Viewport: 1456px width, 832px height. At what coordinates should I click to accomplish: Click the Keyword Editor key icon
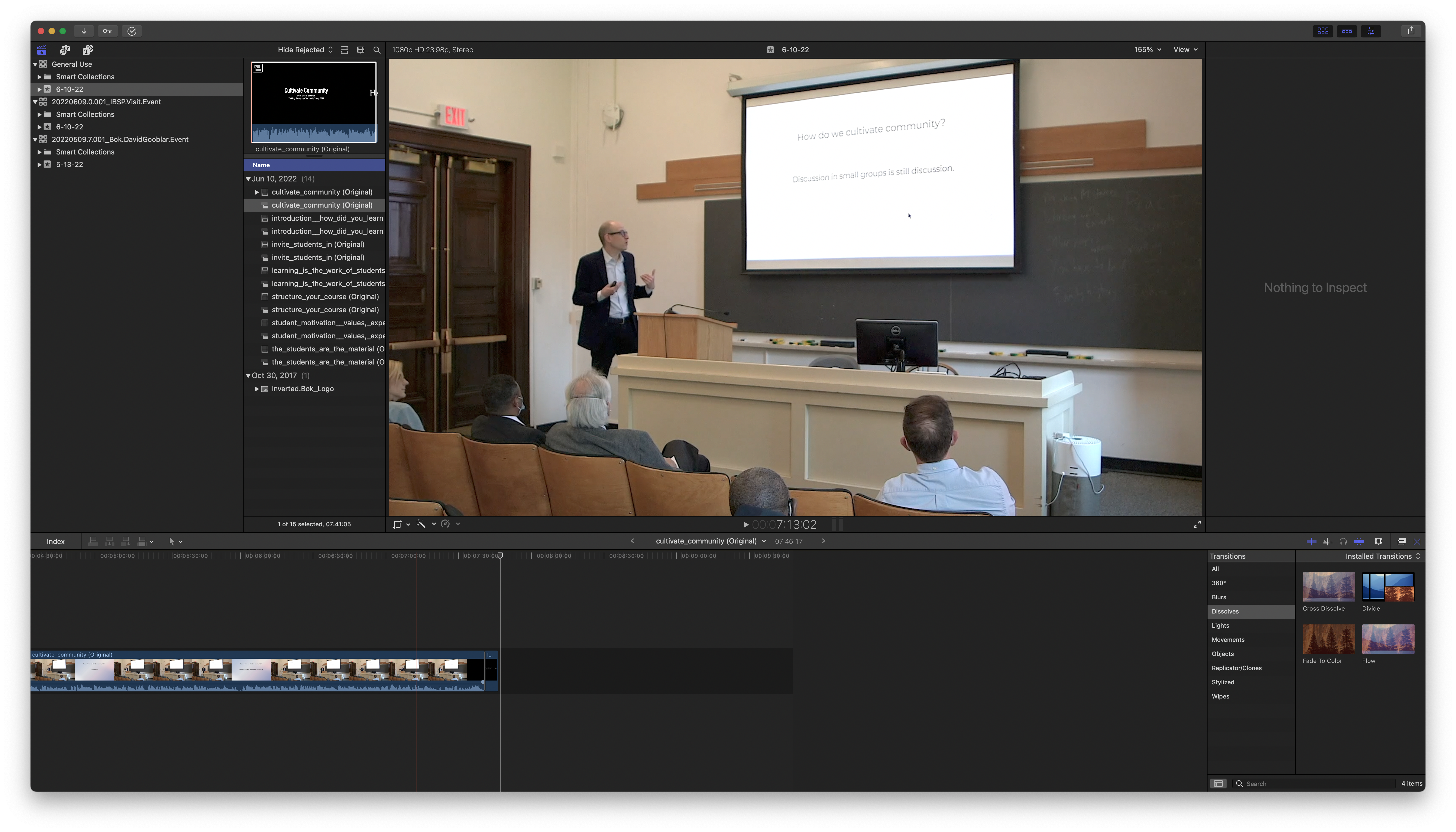[x=107, y=31]
